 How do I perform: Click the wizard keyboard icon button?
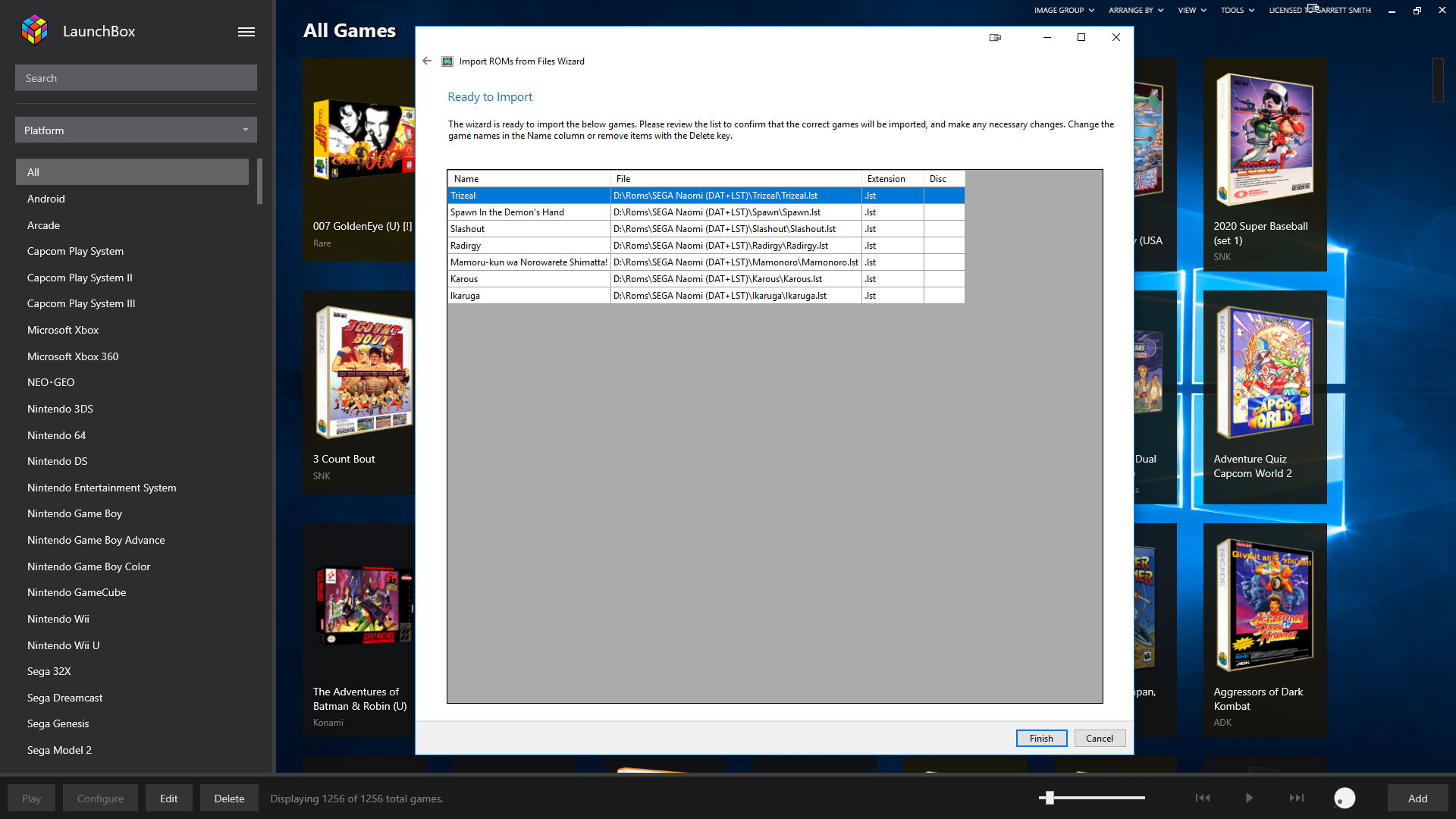(995, 37)
